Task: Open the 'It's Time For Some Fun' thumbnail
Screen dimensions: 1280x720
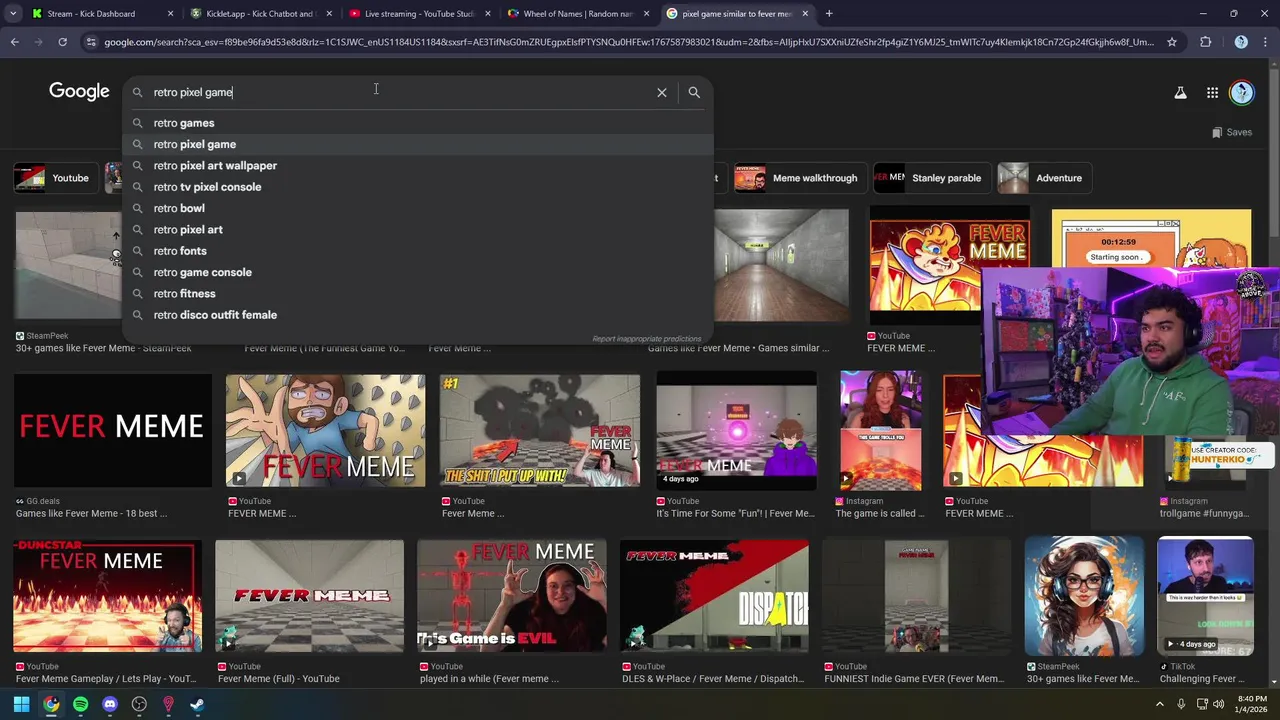Action: tap(736, 430)
